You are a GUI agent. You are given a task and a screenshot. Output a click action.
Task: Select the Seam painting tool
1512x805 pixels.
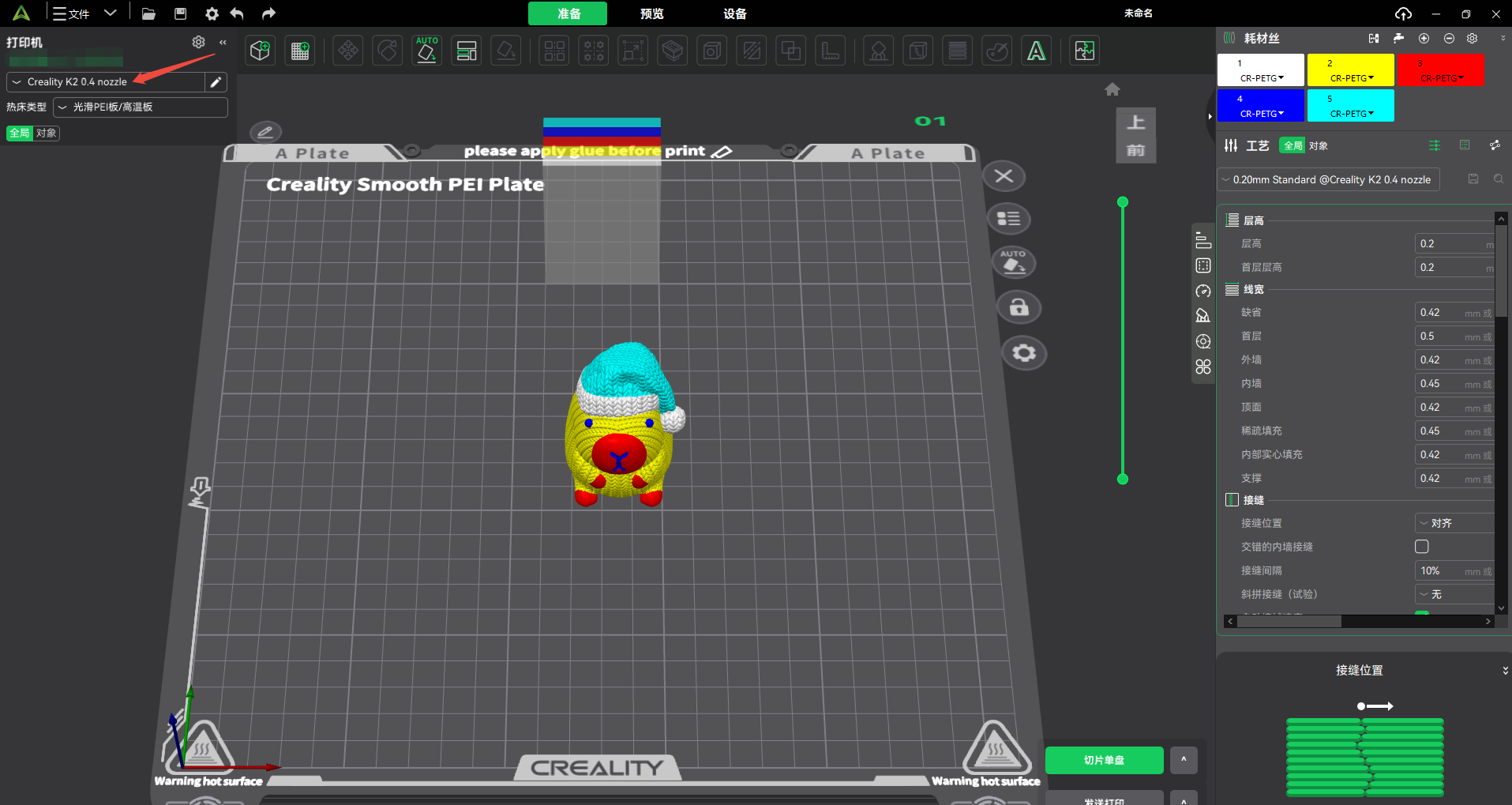point(918,51)
